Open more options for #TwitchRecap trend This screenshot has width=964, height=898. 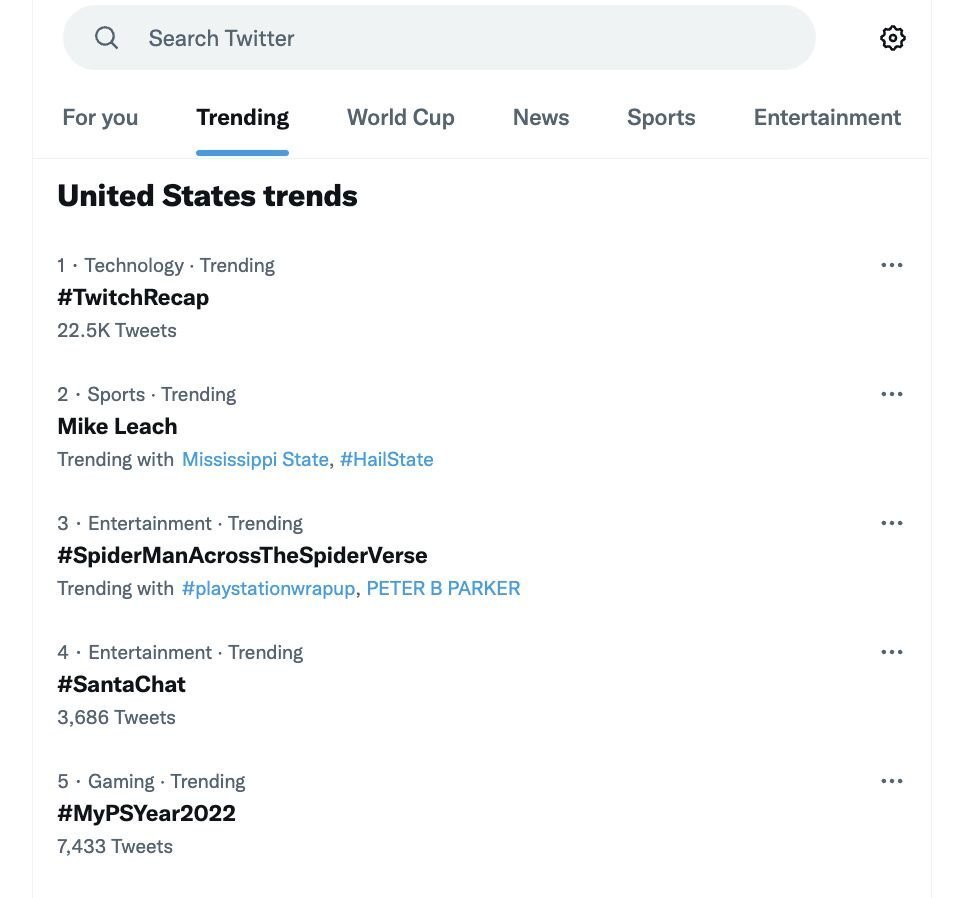point(891,266)
